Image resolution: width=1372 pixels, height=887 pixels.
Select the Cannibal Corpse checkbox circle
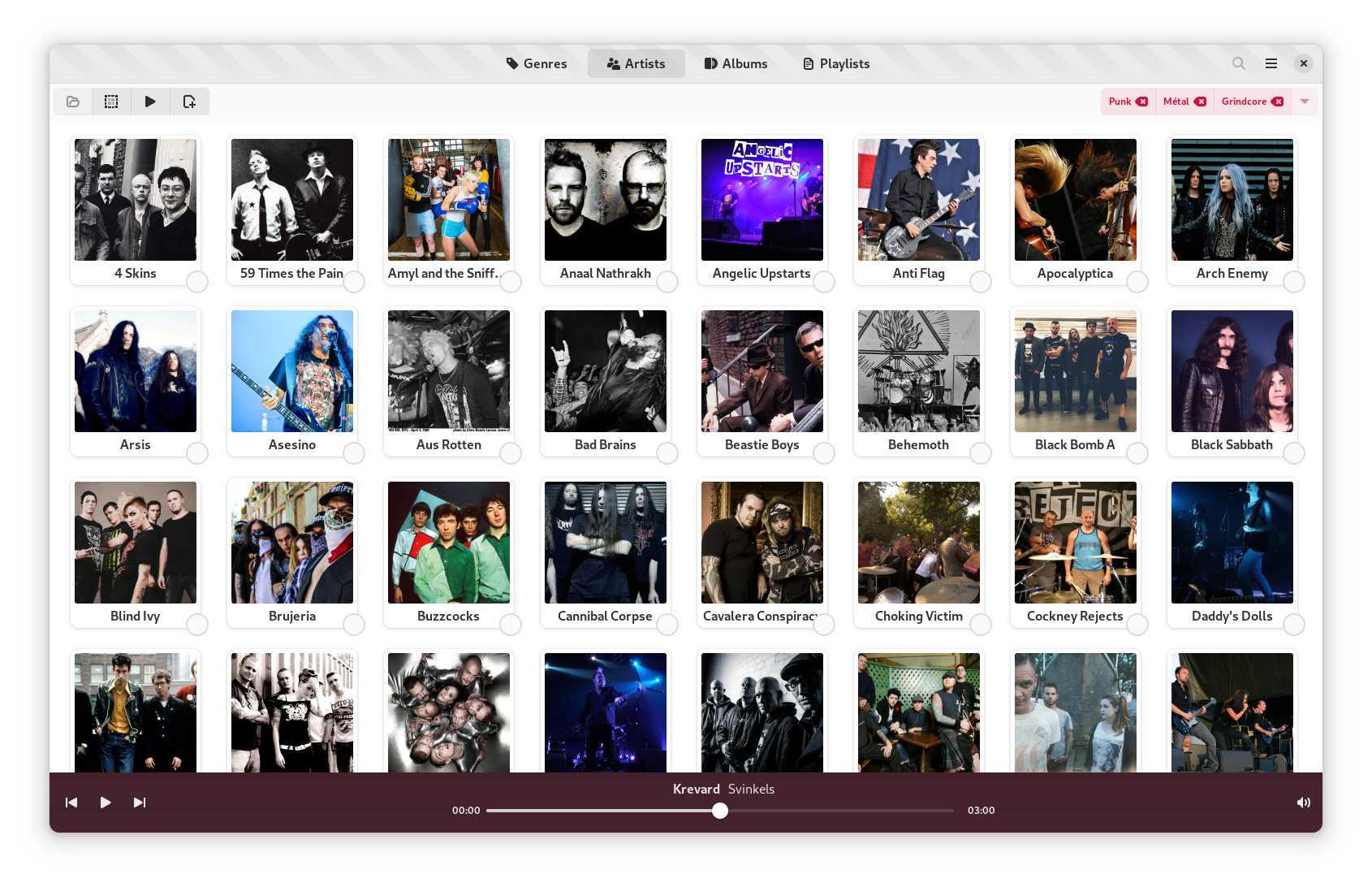(x=667, y=625)
